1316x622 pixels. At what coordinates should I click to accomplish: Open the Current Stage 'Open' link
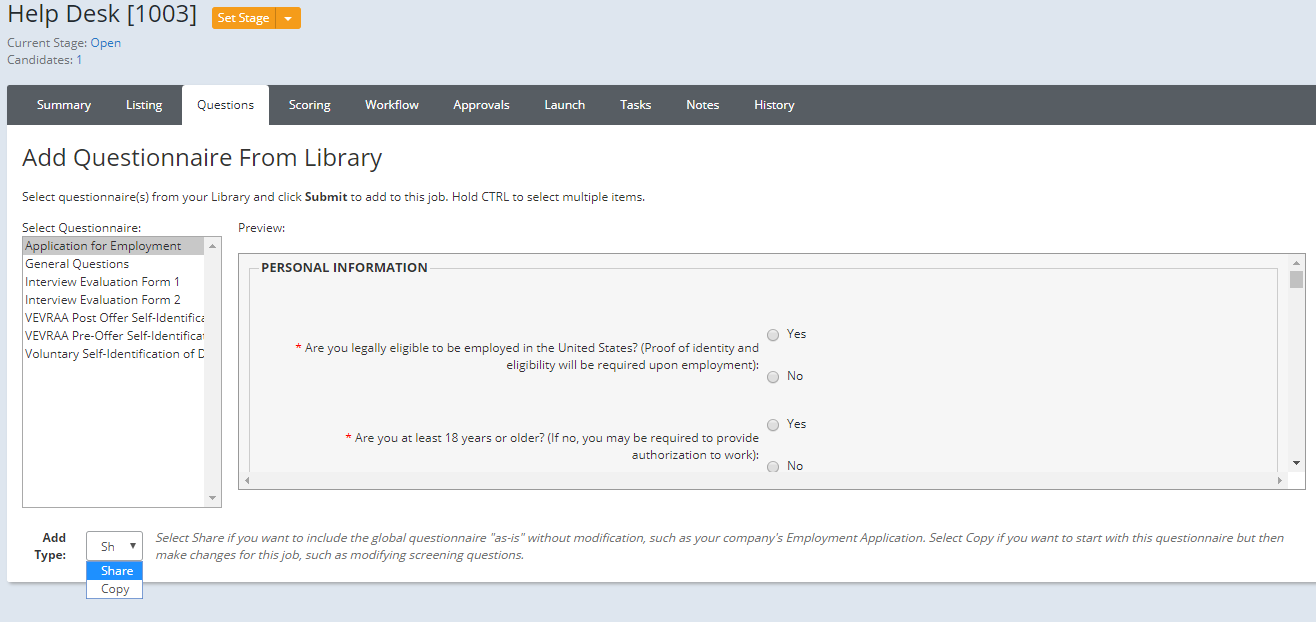106,43
